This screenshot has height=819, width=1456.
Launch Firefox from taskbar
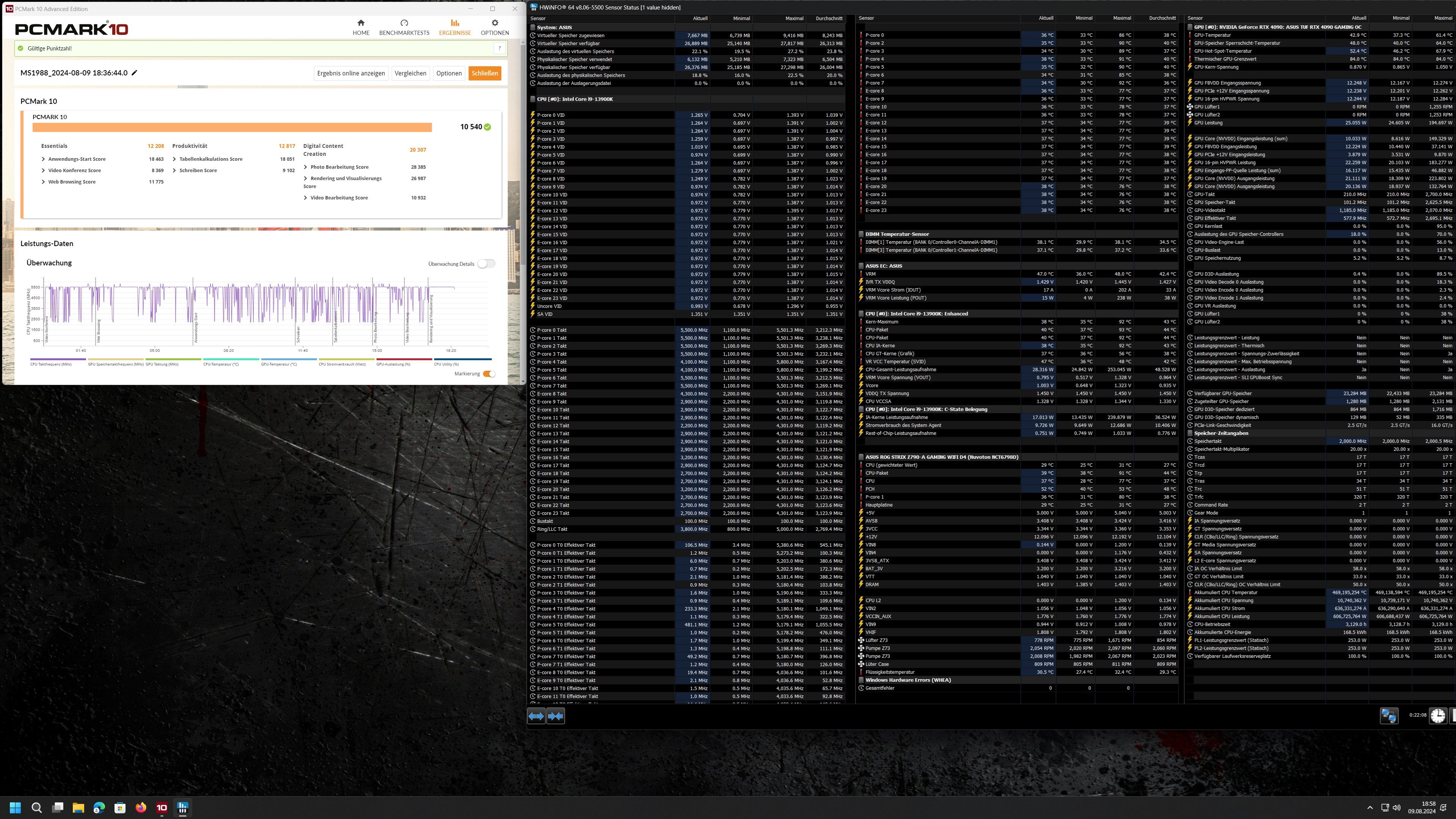pyautogui.click(x=141, y=808)
